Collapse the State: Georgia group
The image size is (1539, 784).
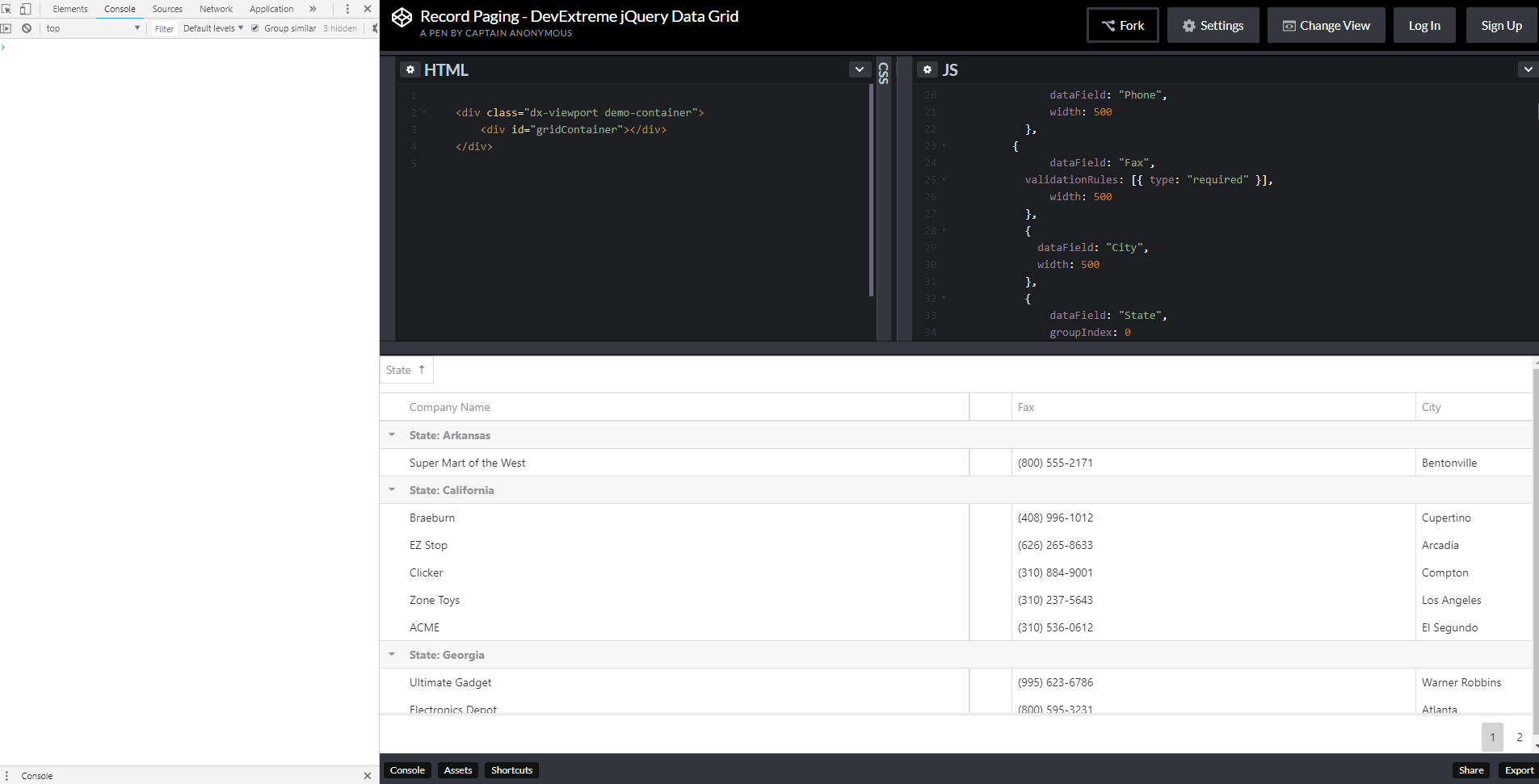[392, 655]
